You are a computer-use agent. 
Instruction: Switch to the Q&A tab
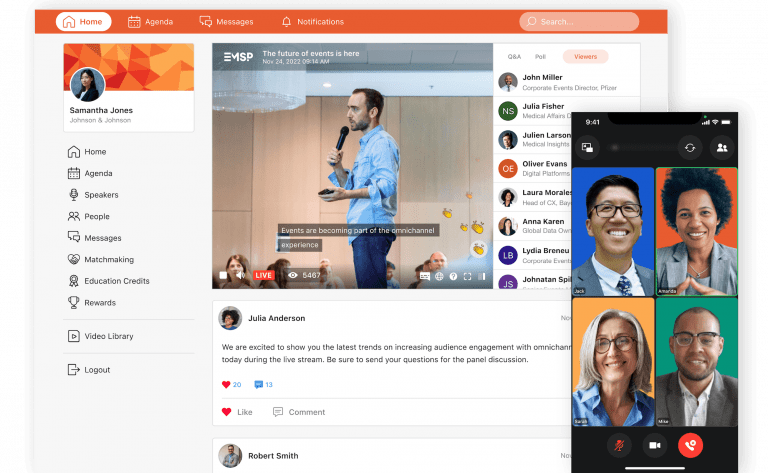515,57
